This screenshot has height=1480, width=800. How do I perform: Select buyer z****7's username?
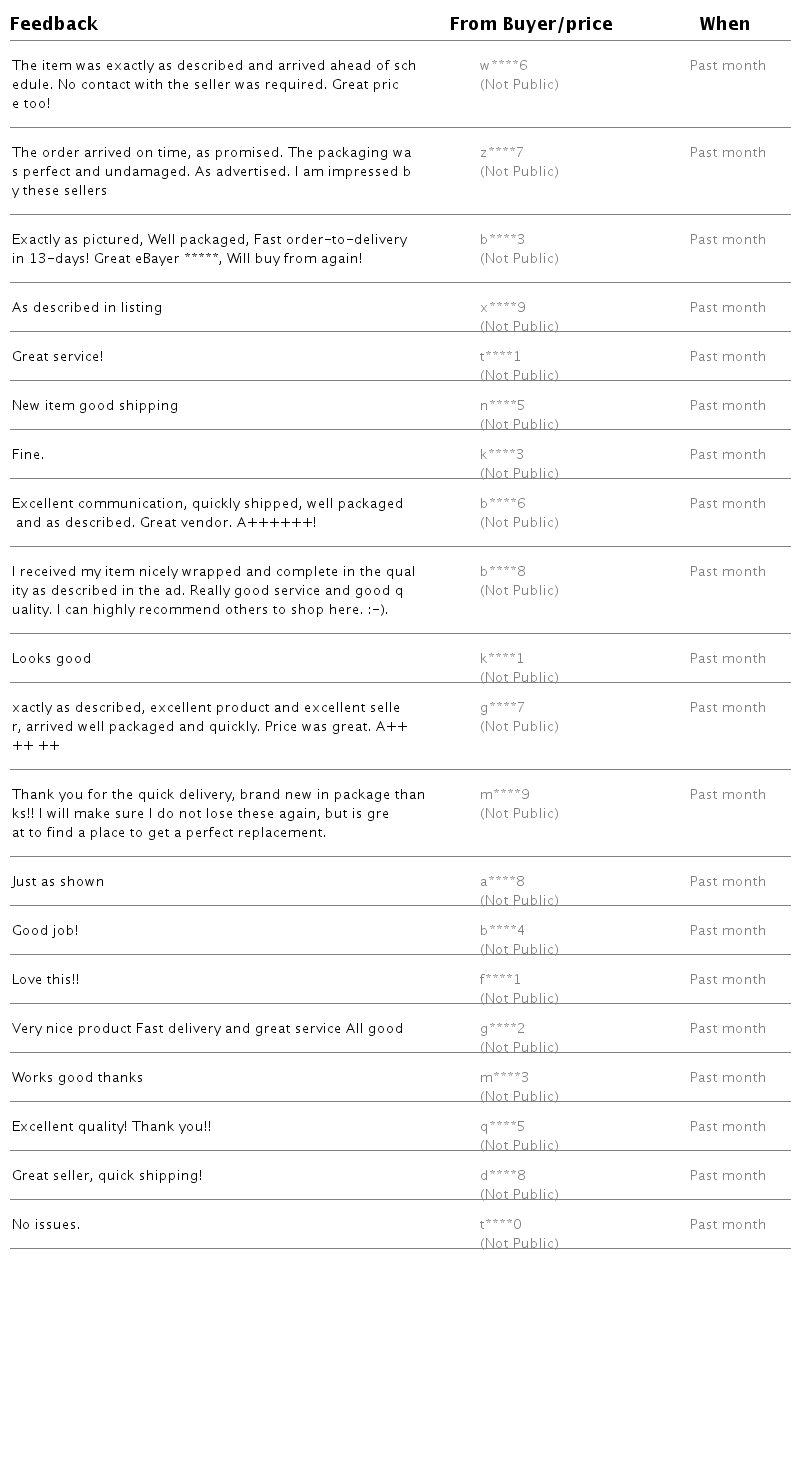coord(501,153)
